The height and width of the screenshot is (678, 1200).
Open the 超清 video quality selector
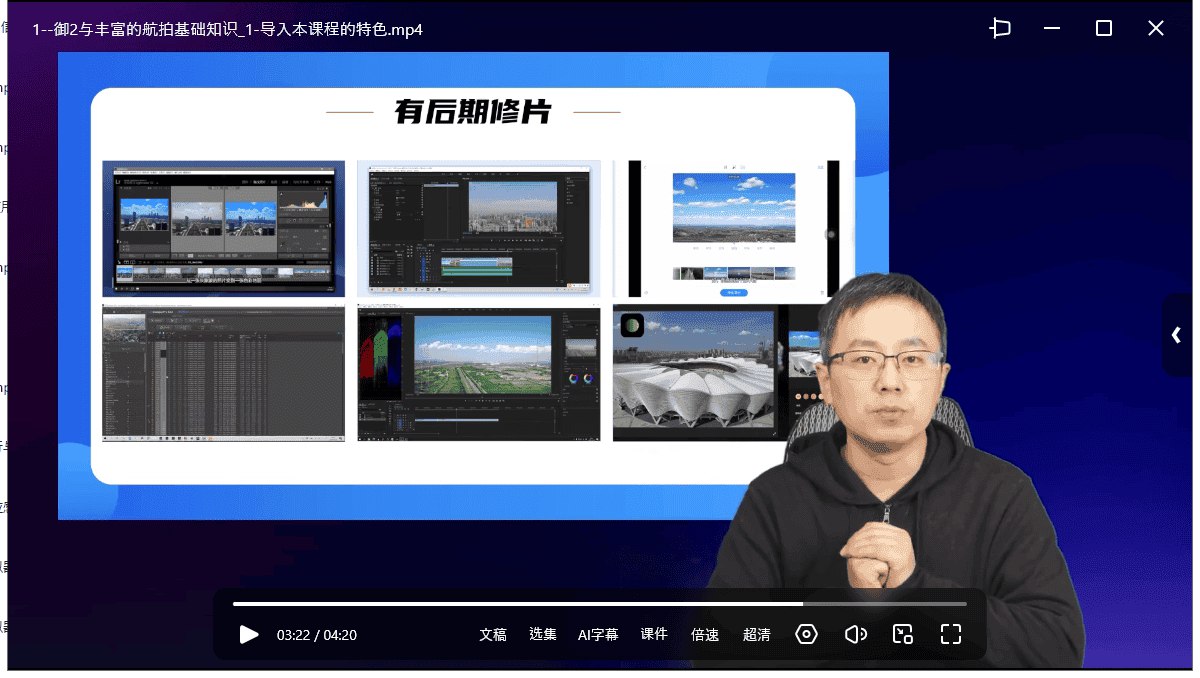756,634
